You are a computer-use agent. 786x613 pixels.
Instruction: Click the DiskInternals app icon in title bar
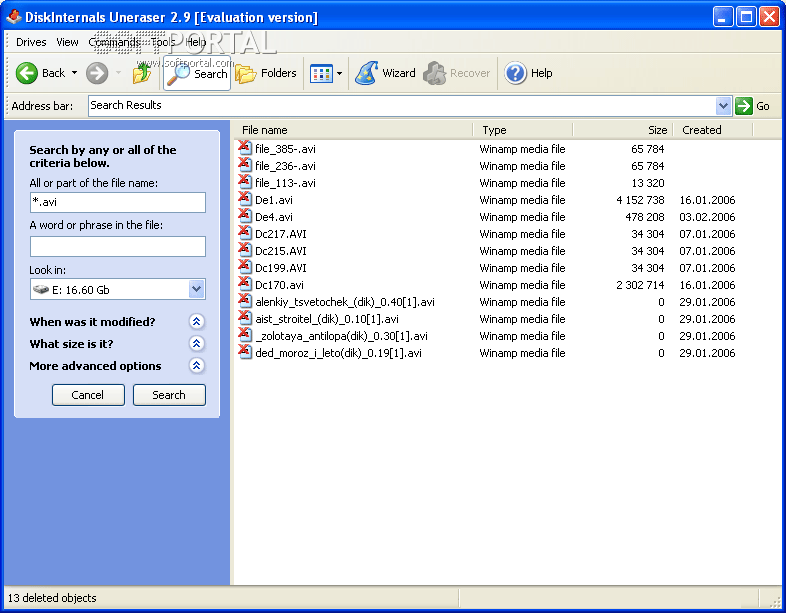point(14,17)
